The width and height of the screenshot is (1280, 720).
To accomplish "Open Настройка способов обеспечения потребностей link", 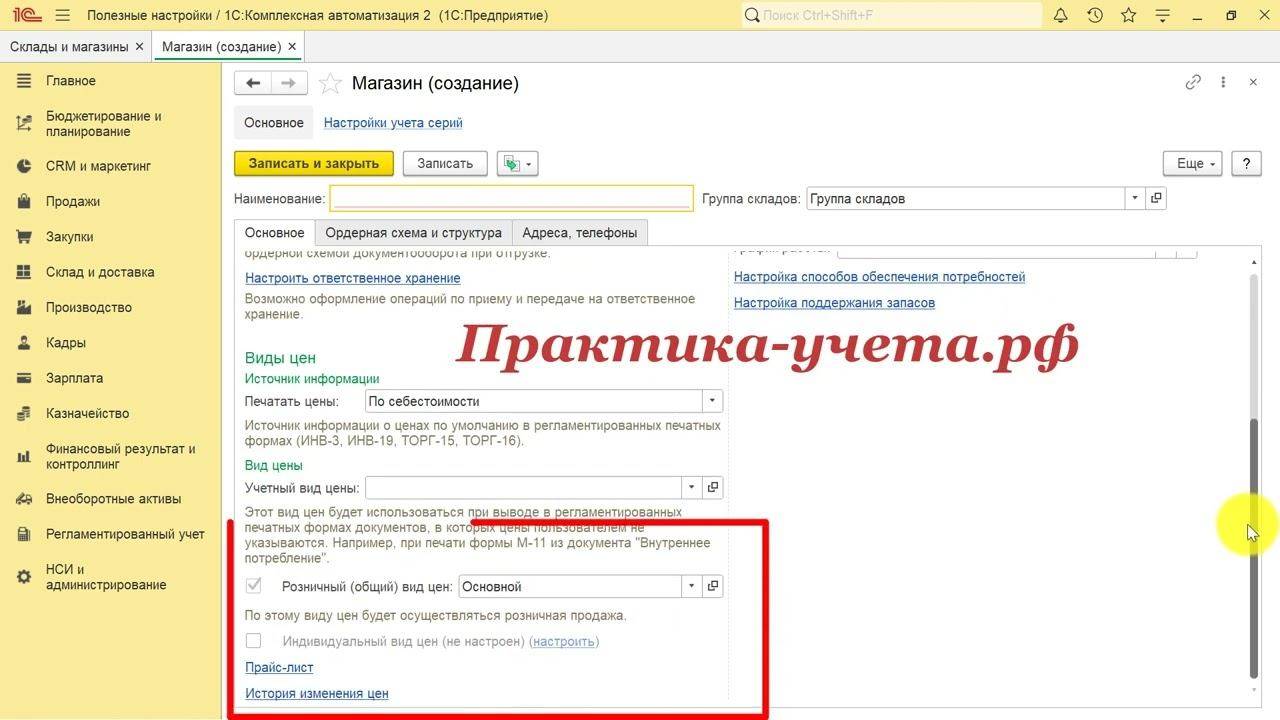I will click(880, 277).
